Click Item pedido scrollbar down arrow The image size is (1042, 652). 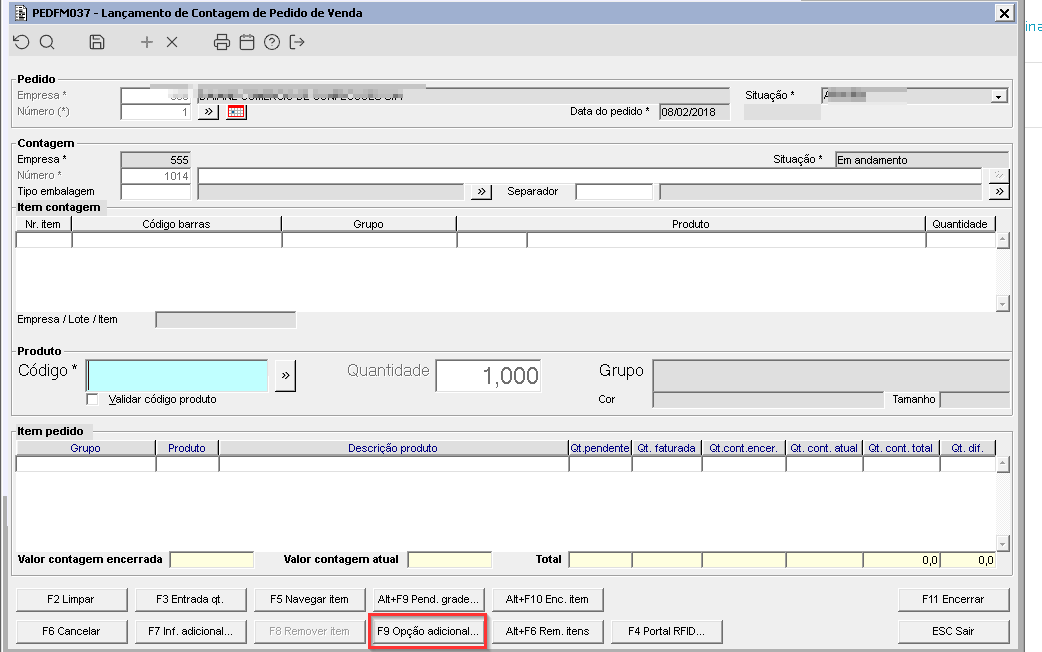(x=1003, y=543)
